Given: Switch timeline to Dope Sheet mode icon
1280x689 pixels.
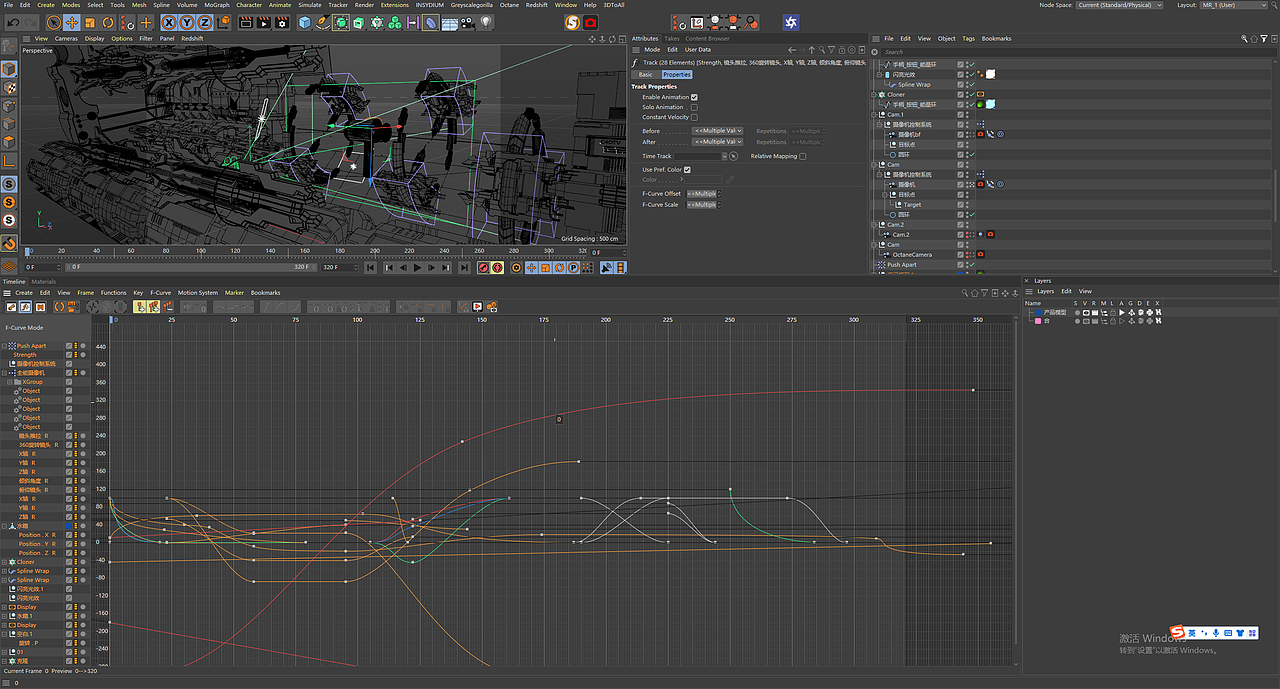Looking at the screenshot, I should coord(12,306).
